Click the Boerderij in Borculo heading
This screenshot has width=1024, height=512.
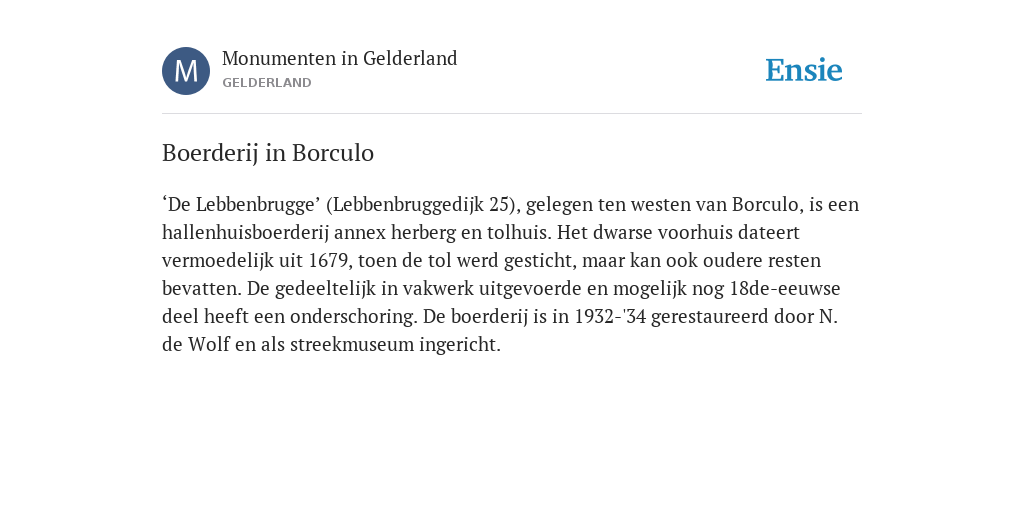pyautogui.click(x=268, y=153)
